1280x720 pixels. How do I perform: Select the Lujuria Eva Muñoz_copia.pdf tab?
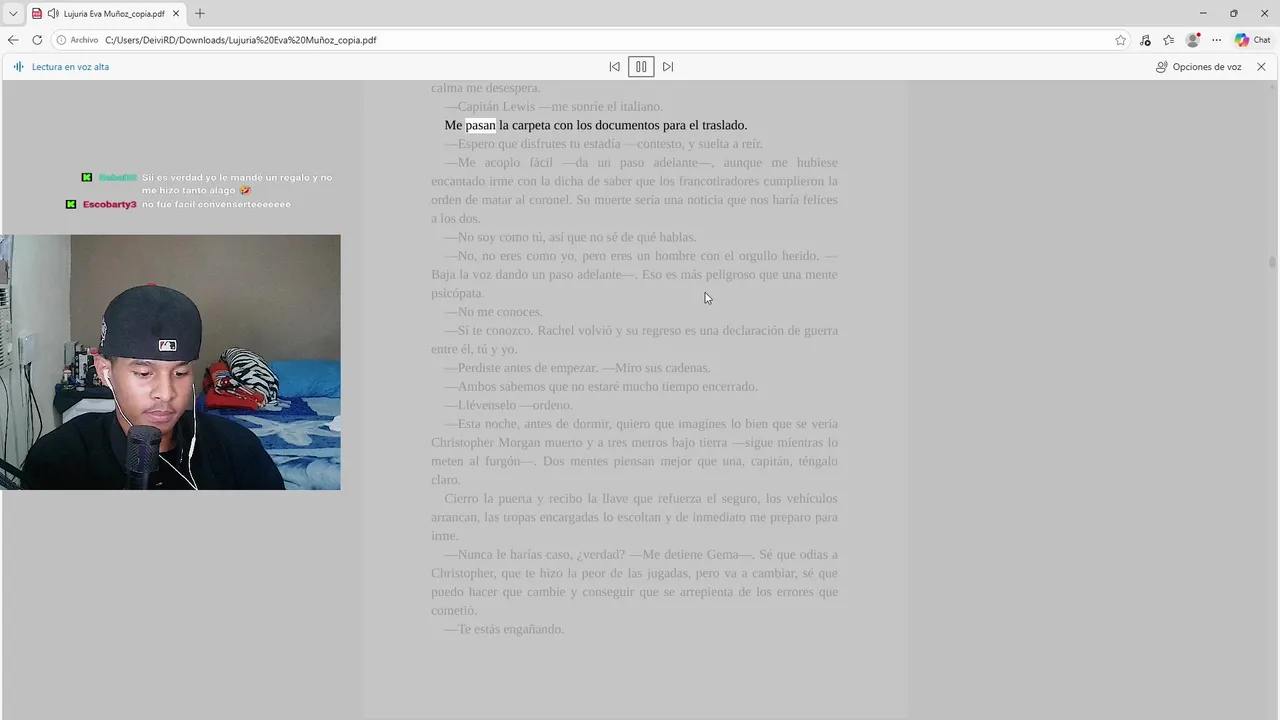(x=106, y=14)
